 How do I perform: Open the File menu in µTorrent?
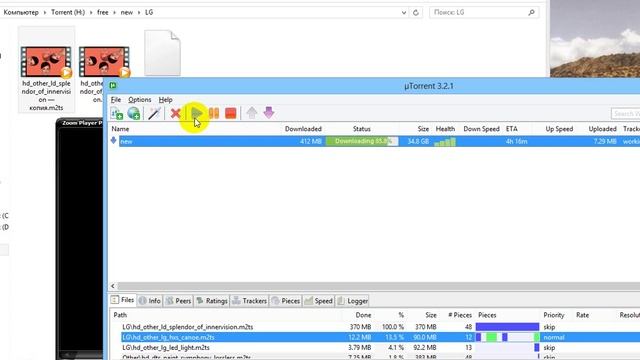[116, 100]
